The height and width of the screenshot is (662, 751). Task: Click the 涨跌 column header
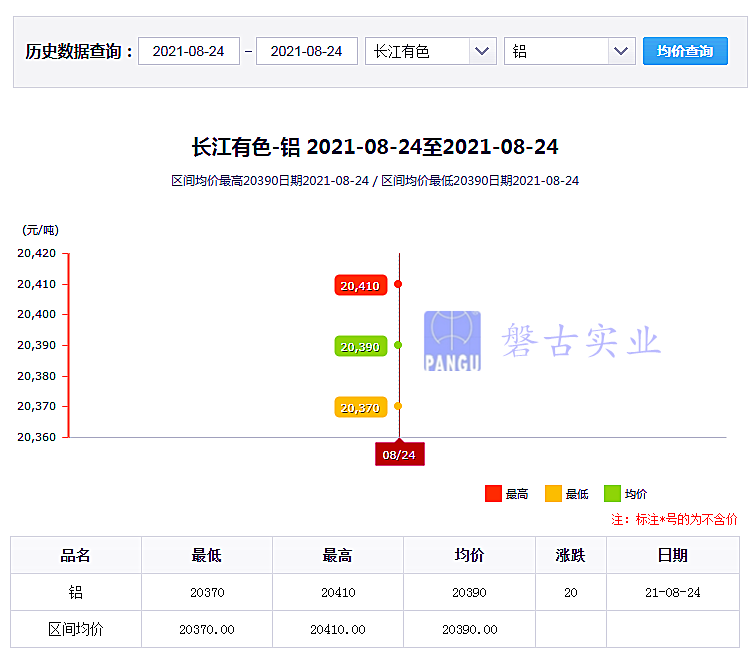pyautogui.click(x=570, y=555)
